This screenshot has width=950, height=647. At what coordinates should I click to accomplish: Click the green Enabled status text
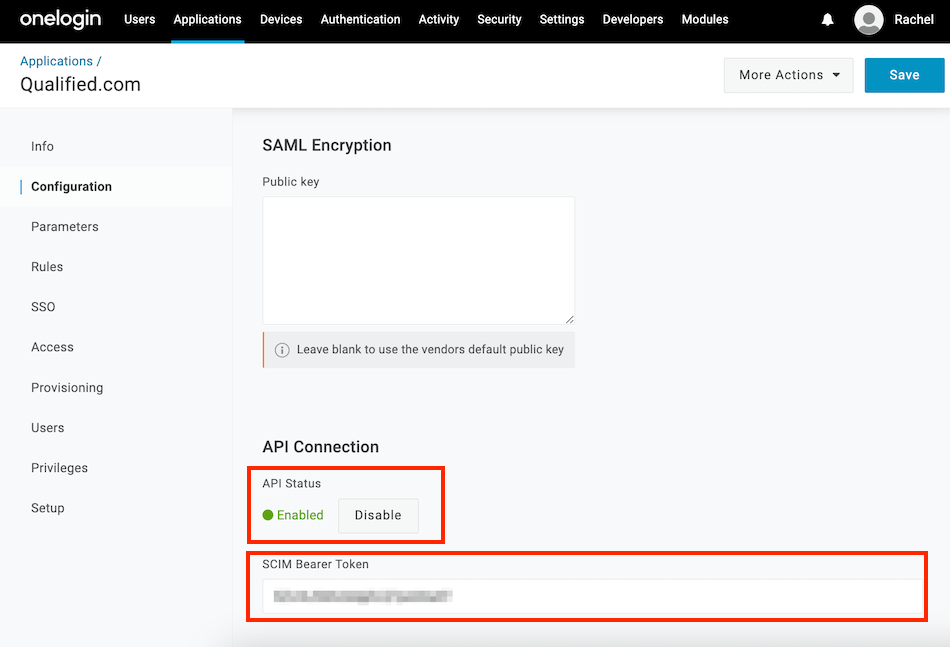point(300,515)
